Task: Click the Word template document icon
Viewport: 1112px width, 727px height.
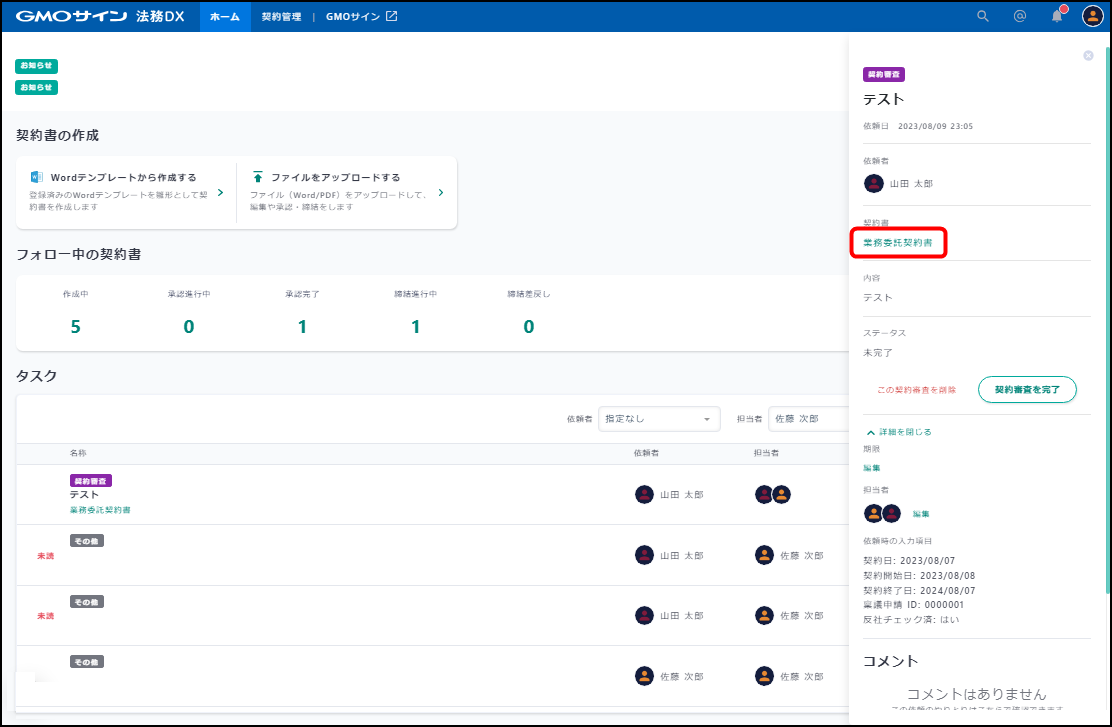Action: coord(37,177)
